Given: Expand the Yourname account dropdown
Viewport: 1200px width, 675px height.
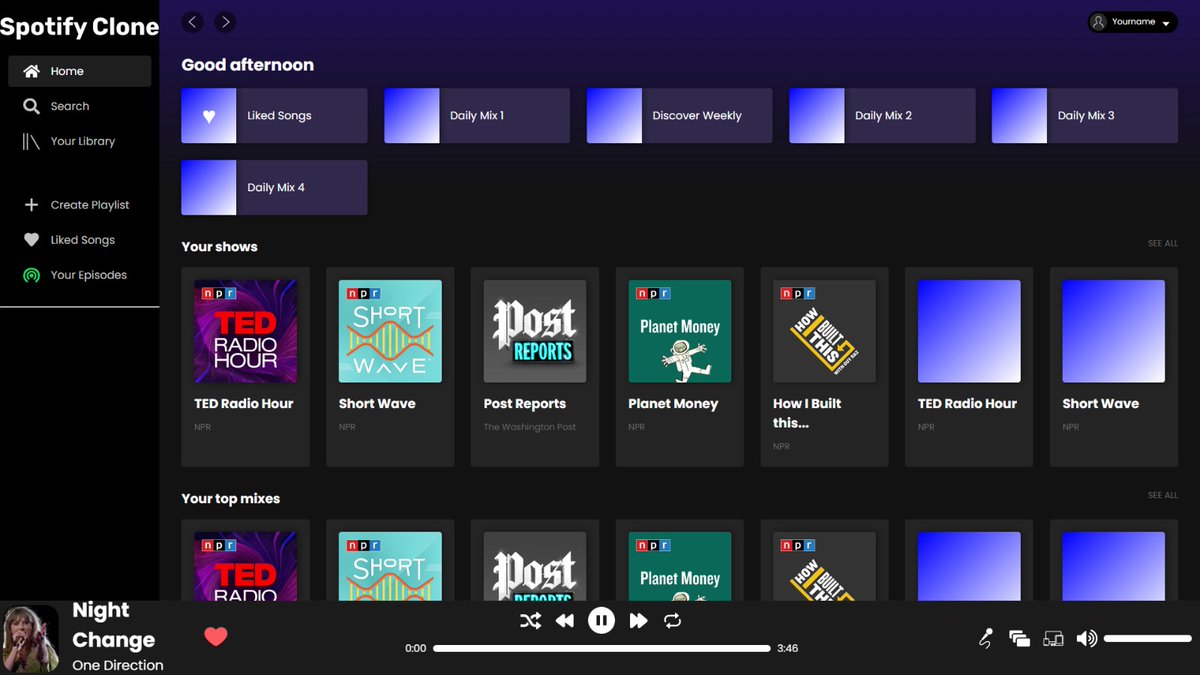Looking at the screenshot, I should pos(1133,22).
